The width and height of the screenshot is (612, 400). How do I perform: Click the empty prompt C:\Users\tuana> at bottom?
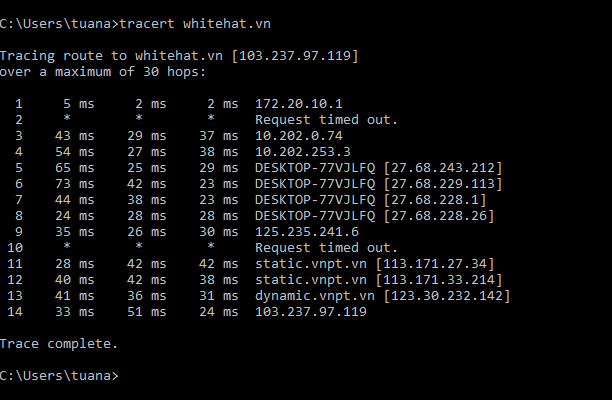pos(59,376)
